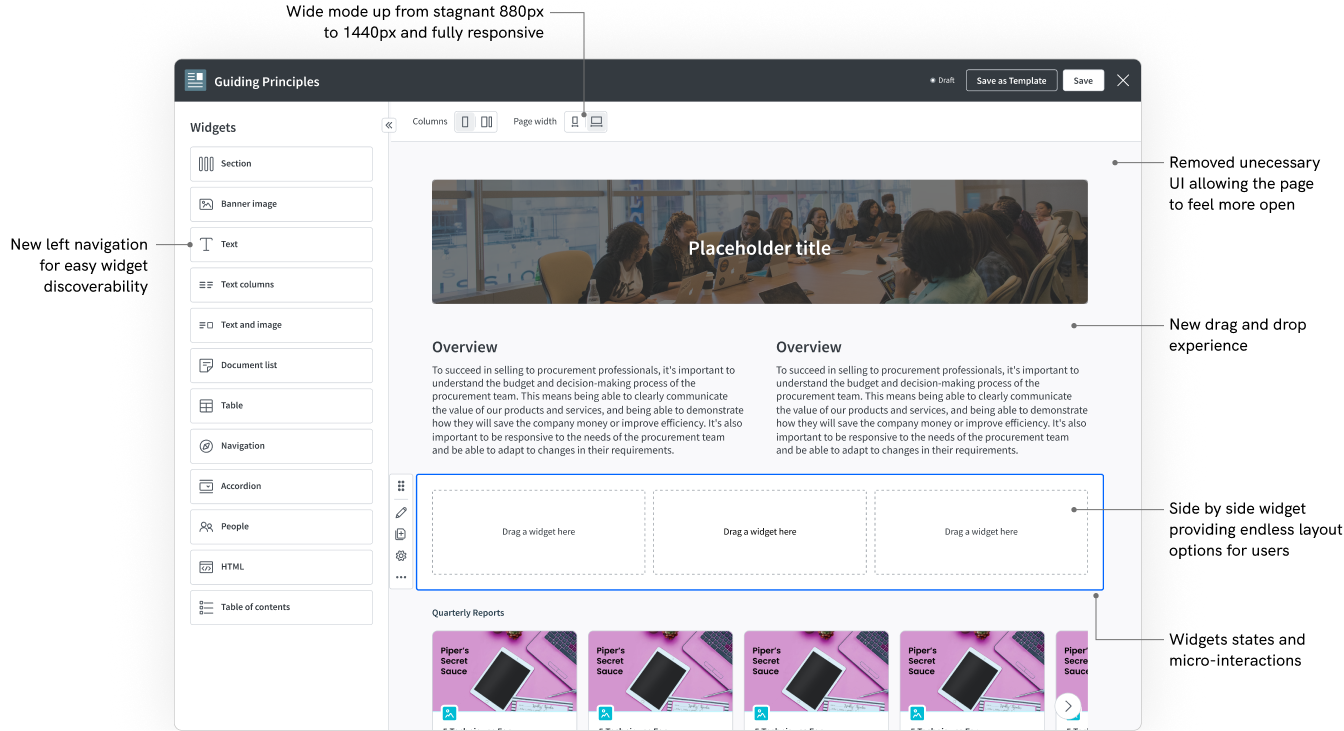Advance Quarterly Reports carousel with next arrow
This screenshot has width=1344, height=731.
point(1068,706)
